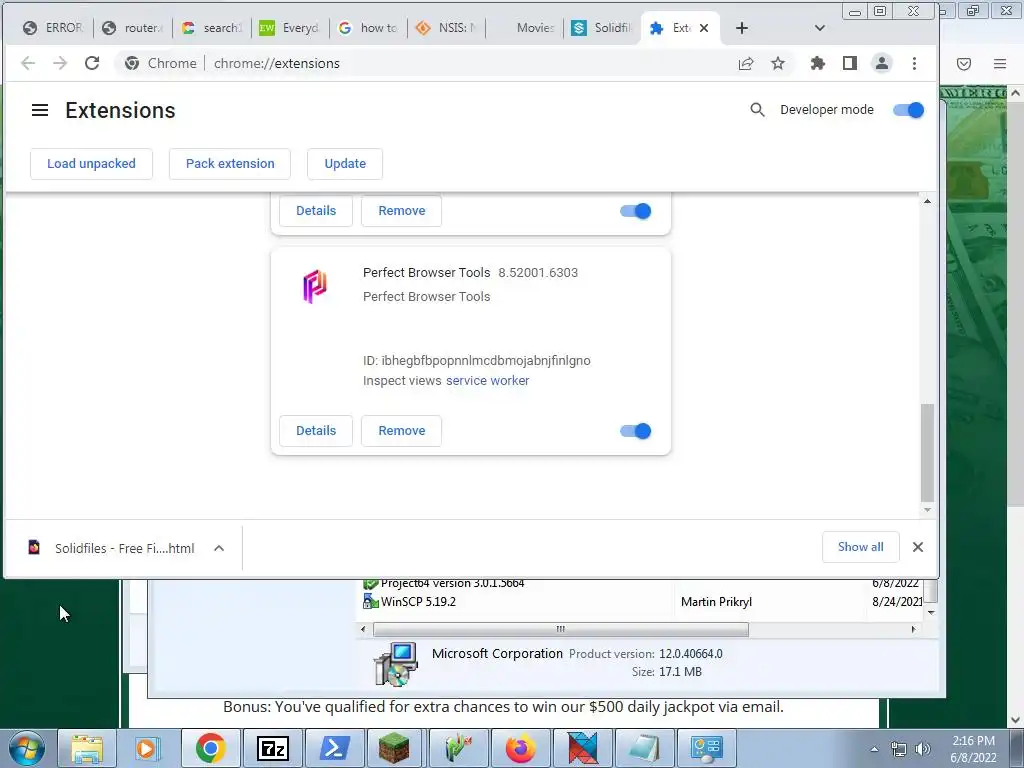Search extensions with the magnifier icon
Image resolution: width=1024 pixels, height=768 pixels.
757,110
